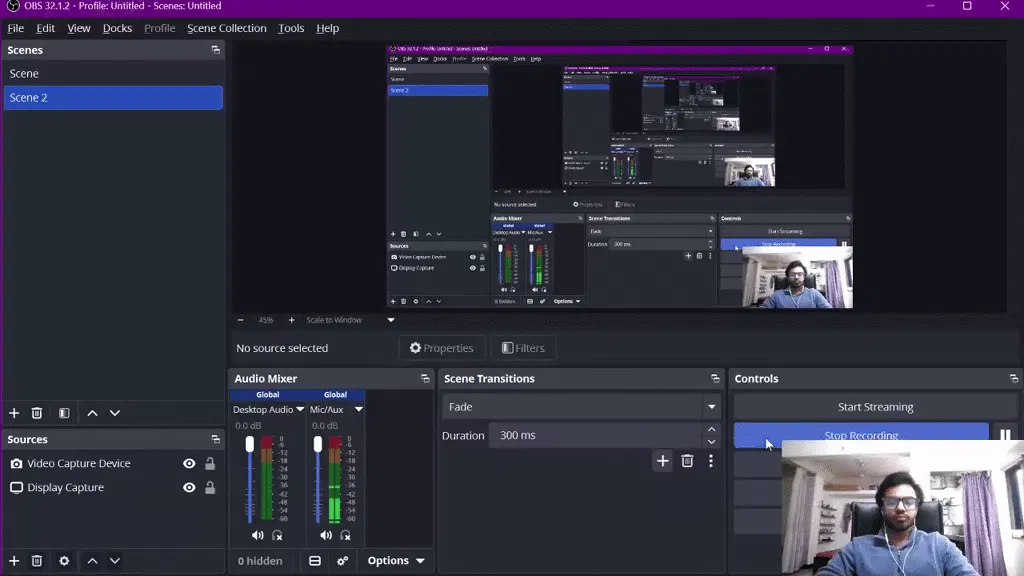Mute the Desktop Audio speaker icon
Screen dimensions: 1024x576
(257, 535)
